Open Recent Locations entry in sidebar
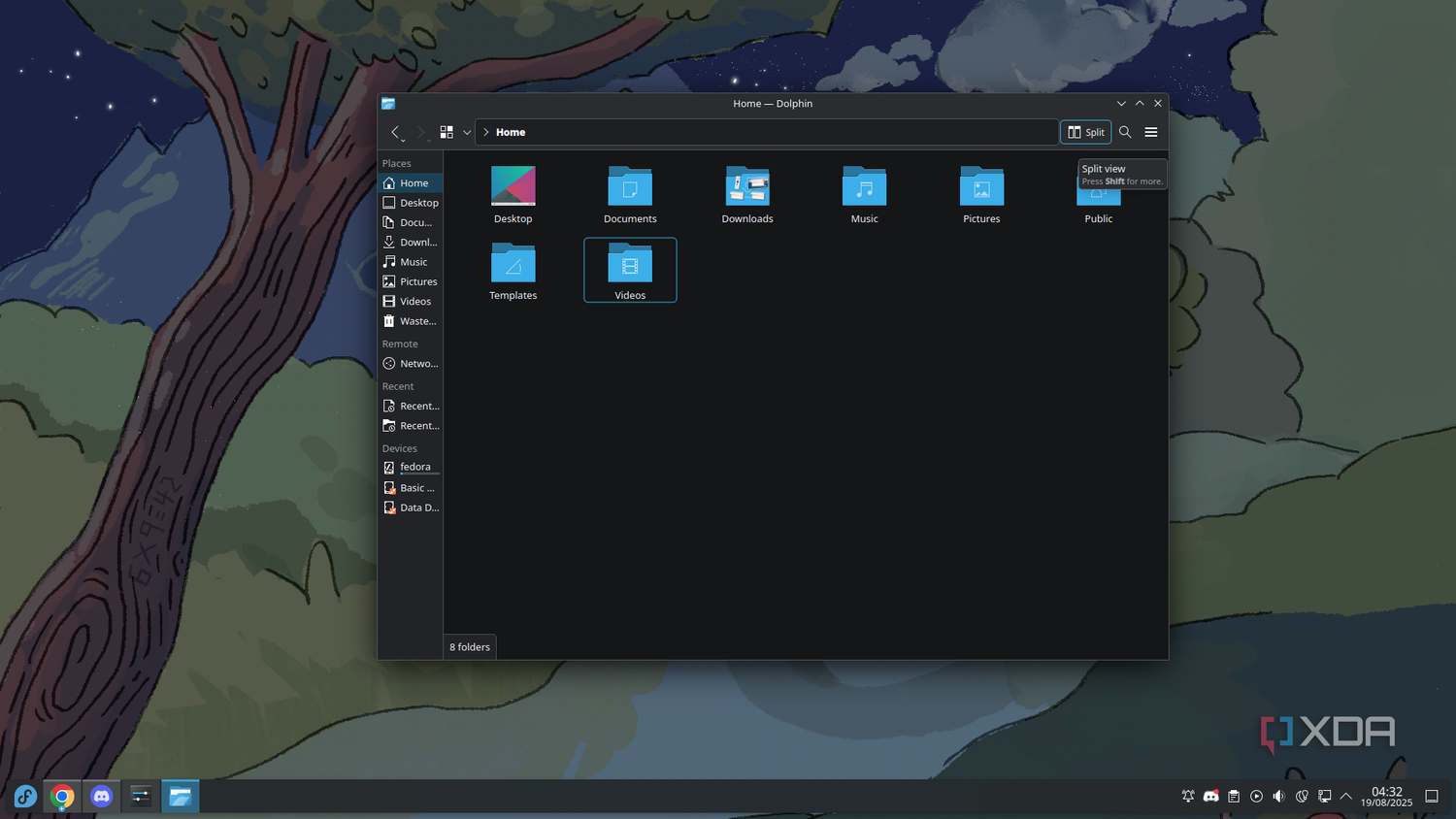This screenshot has width=1456, height=819. point(411,426)
